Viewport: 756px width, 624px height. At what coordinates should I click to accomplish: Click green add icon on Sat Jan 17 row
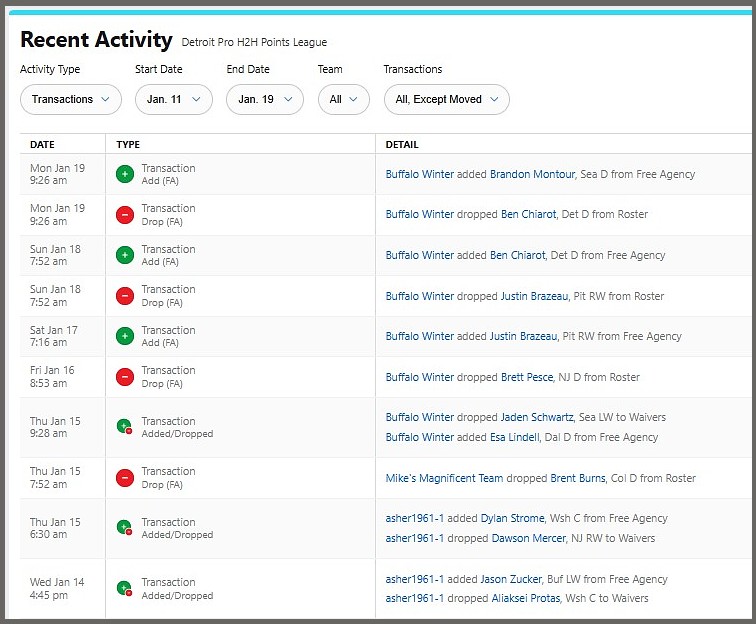[125, 336]
